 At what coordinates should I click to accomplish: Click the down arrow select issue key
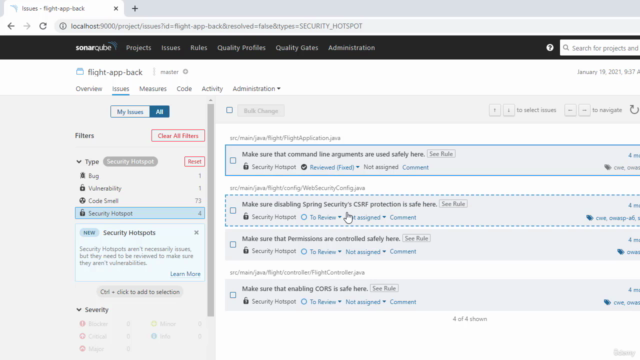(509, 110)
